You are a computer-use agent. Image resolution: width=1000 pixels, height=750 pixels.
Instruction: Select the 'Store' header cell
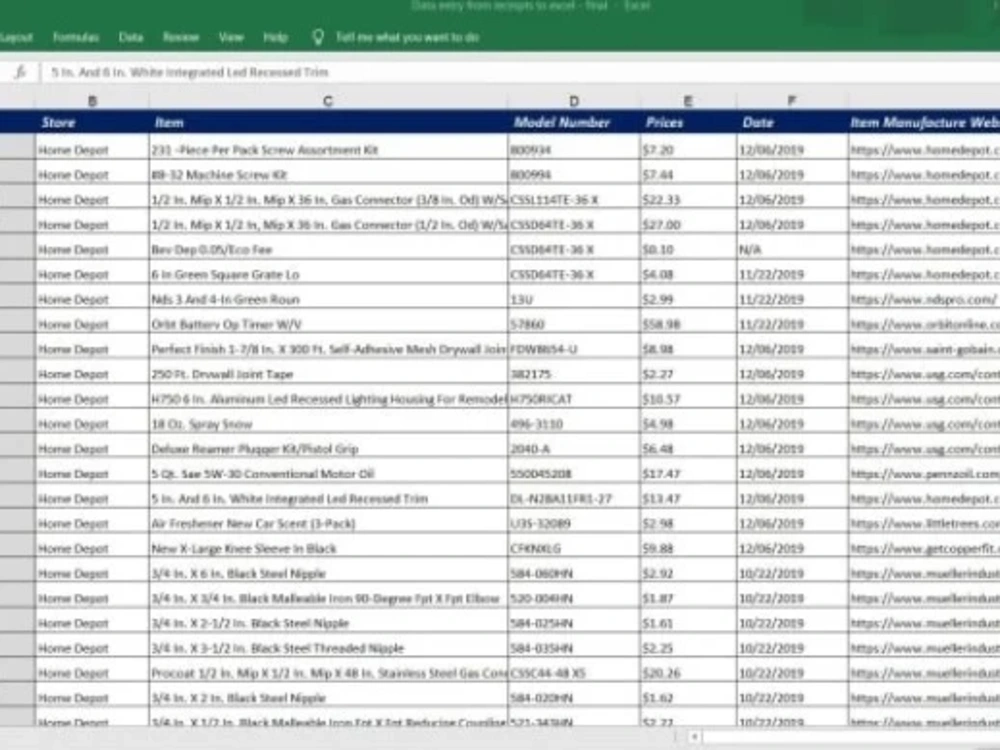tap(92, 122)
